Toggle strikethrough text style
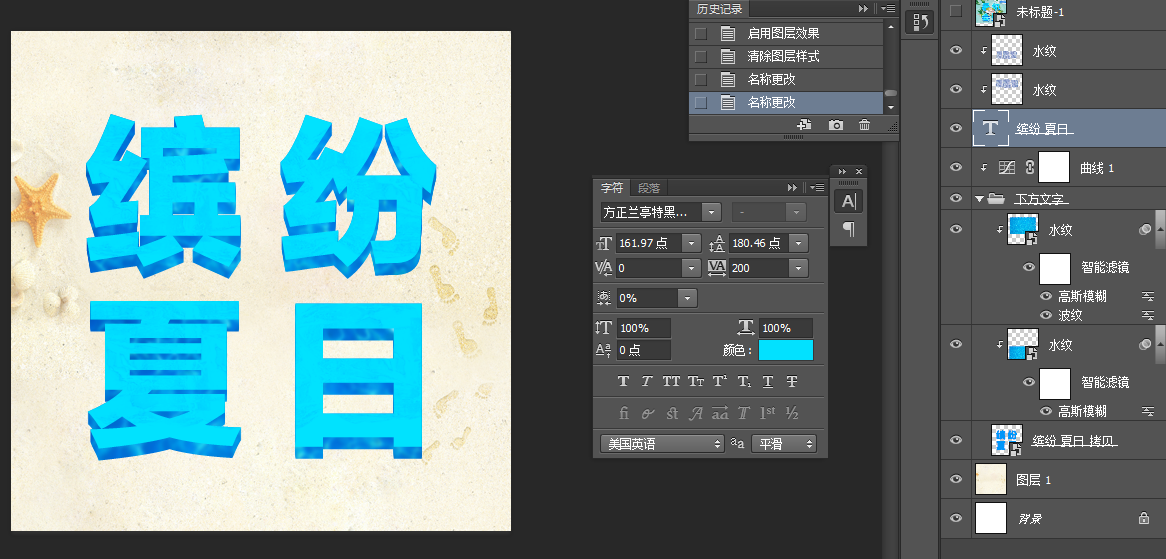This screenshot has height=559, width=1166. point(792,381)
